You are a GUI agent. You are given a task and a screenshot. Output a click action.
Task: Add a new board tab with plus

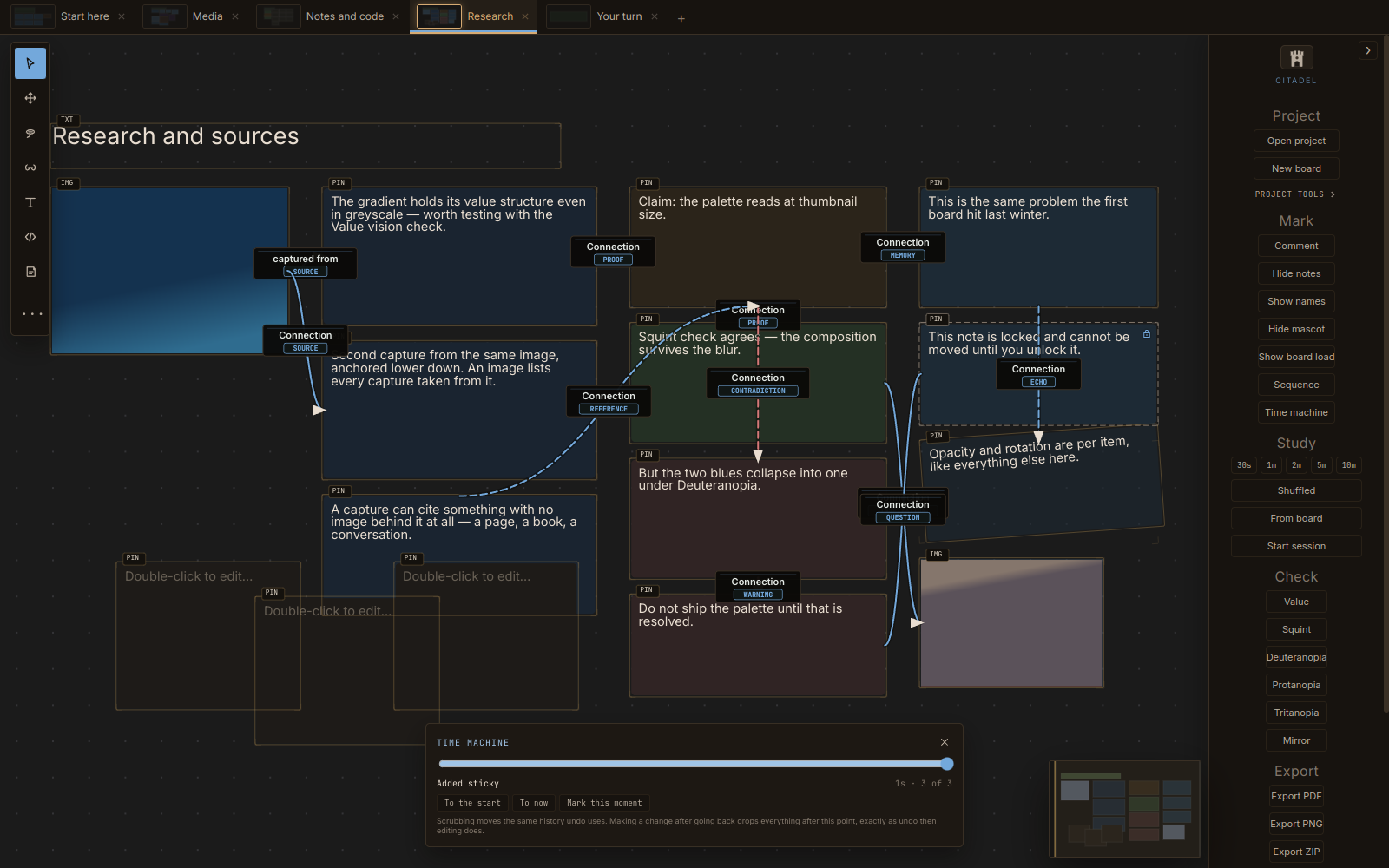click(x=681, y=18)
